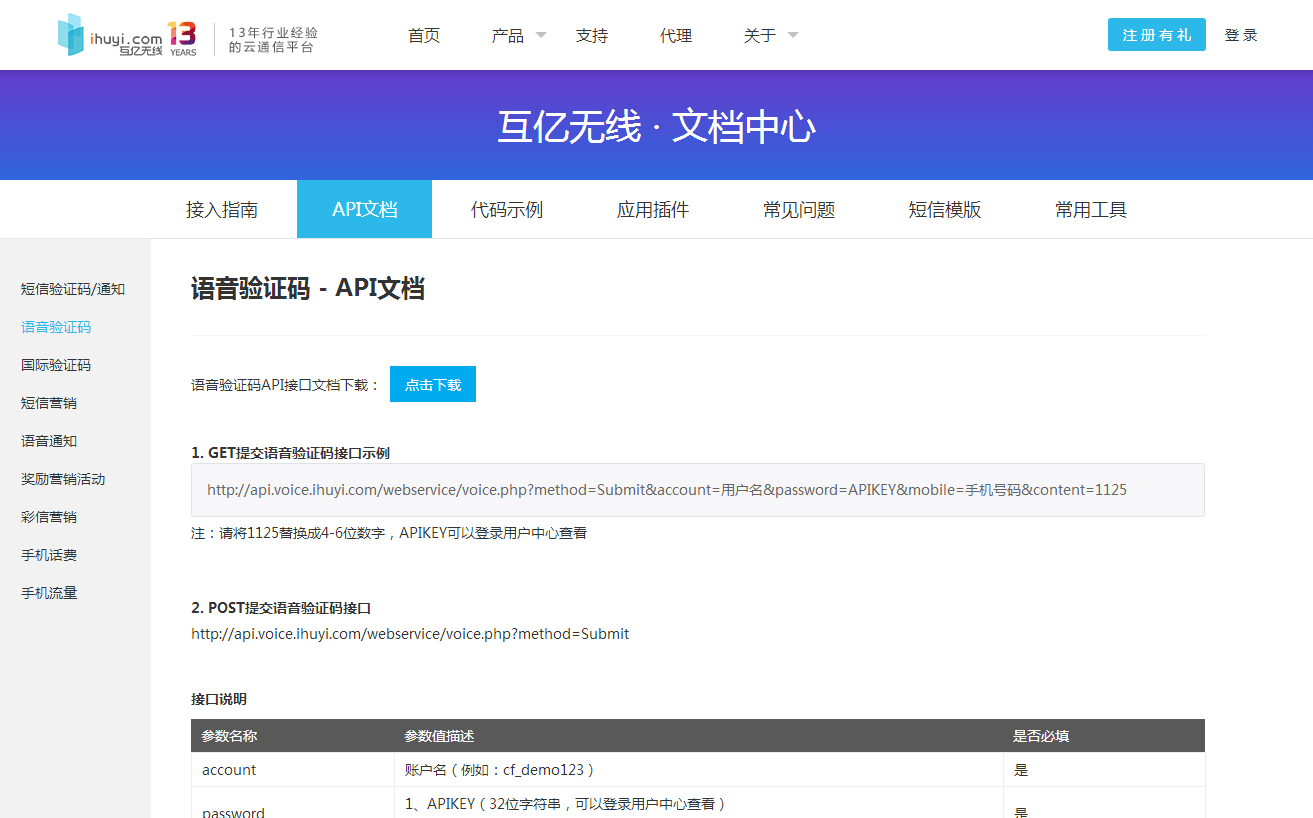1313x818 pixels.
Task: Open the 首页 menu item
Action: coord(424,35)
